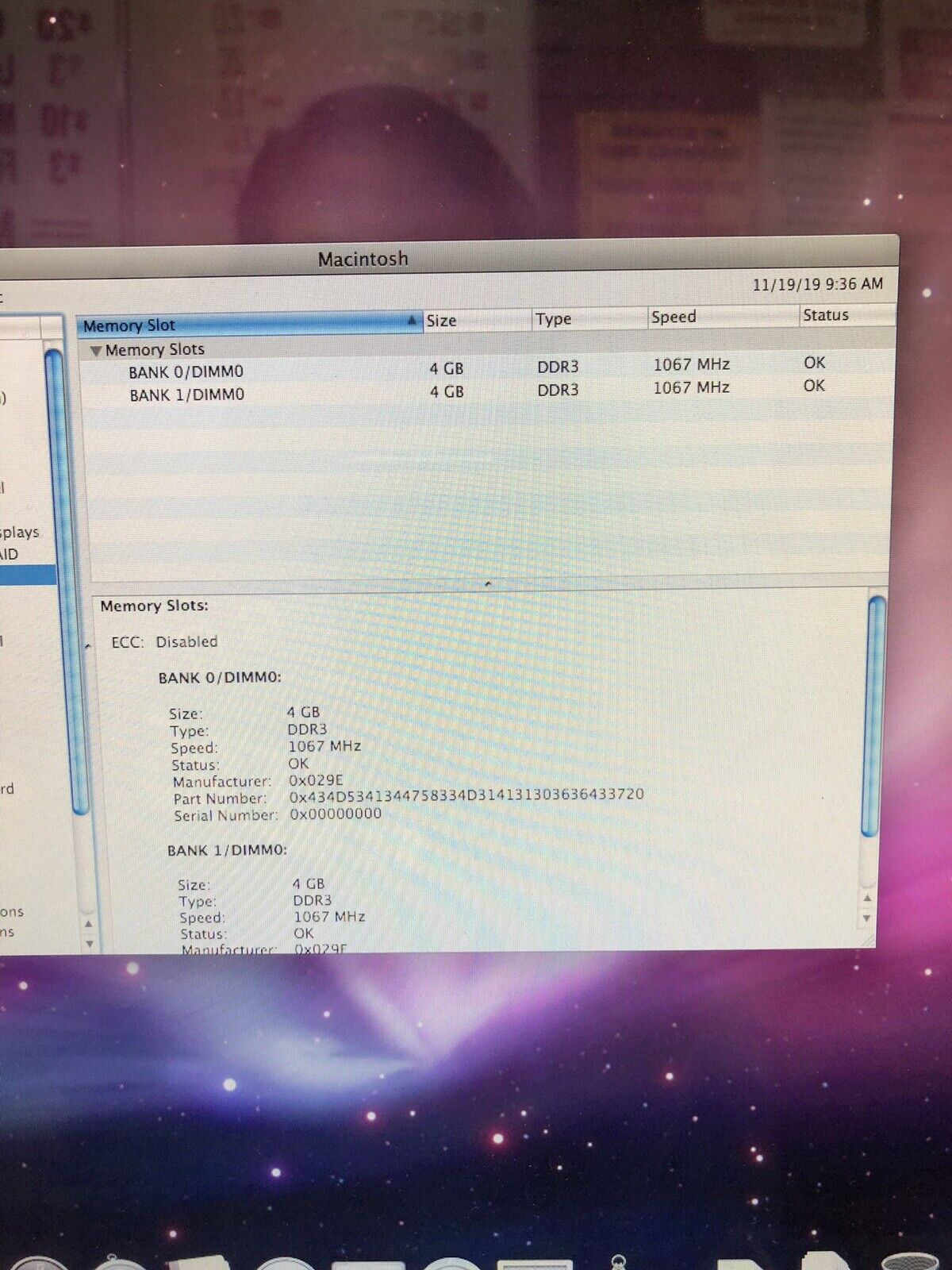952x1270 pixels.
Task: Sort by the Speed column header
Action: click(x=722, y=317)
